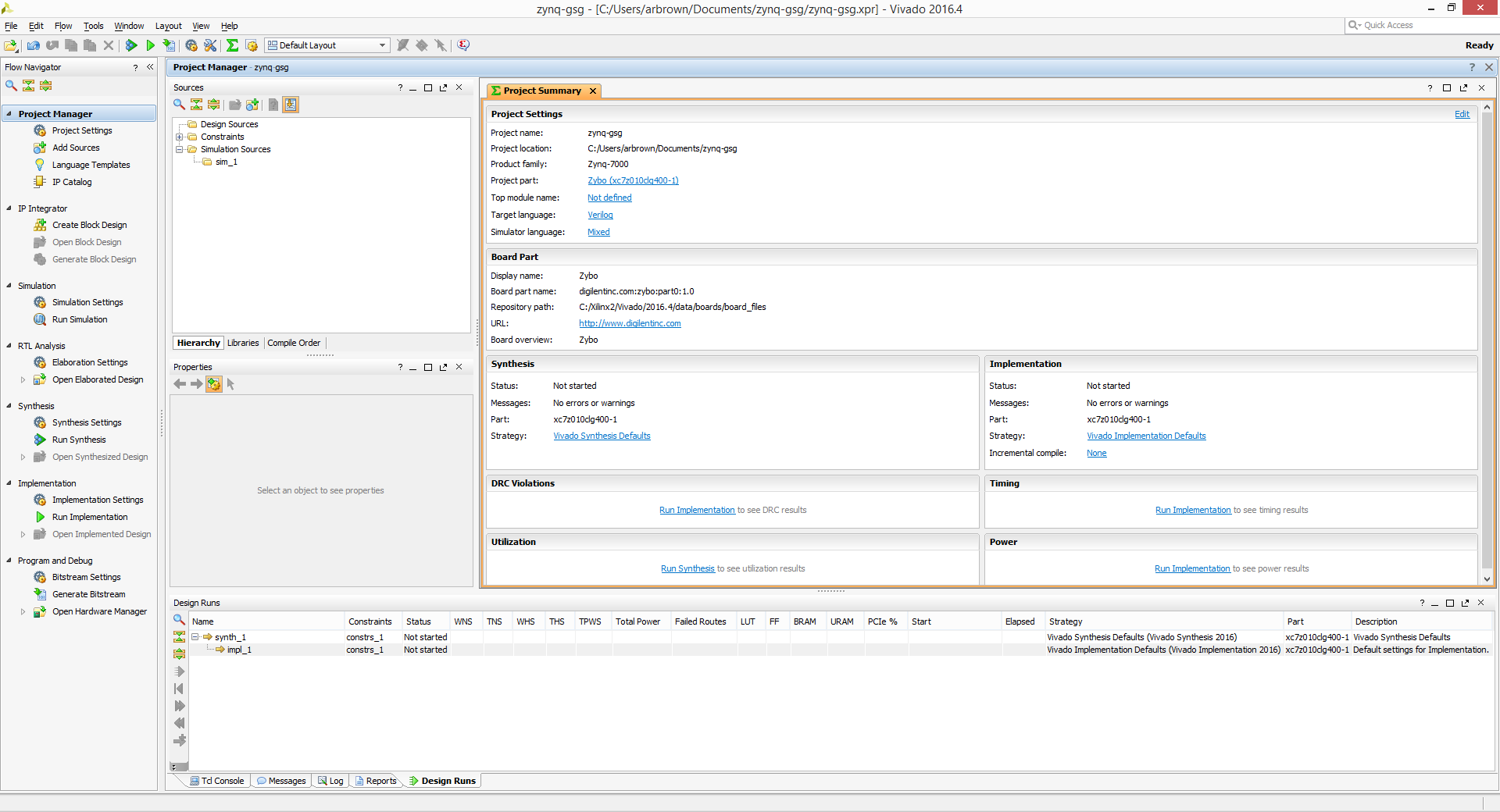Click the search icon in Flow Navigator

(11, 85)
